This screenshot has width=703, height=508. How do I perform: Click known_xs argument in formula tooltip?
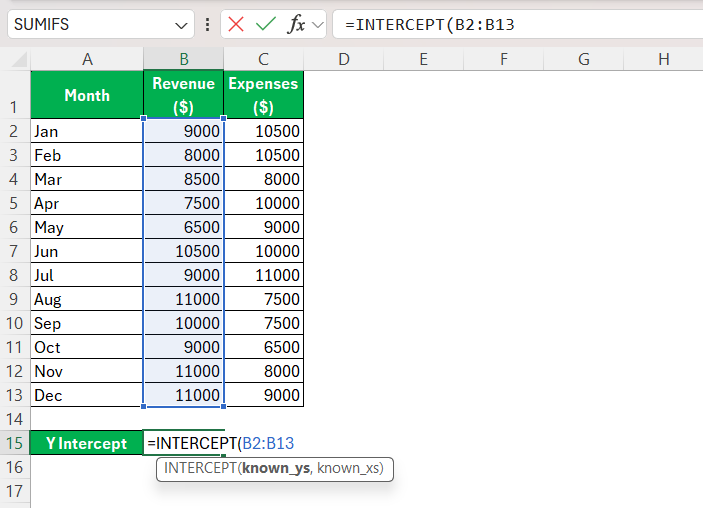coord(348,468)
